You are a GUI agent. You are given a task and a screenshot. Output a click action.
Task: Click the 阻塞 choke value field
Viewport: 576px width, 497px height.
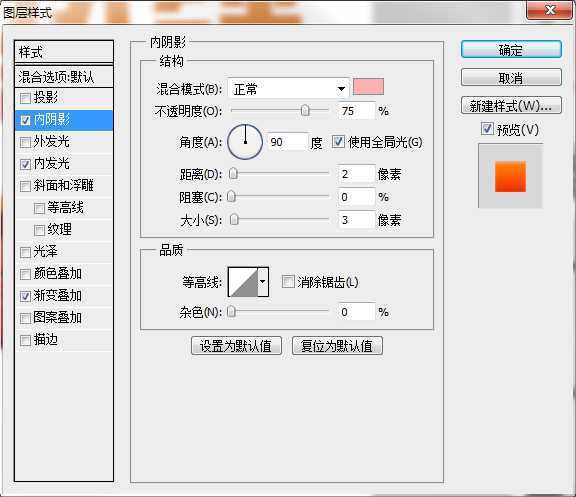pos(357,197)
